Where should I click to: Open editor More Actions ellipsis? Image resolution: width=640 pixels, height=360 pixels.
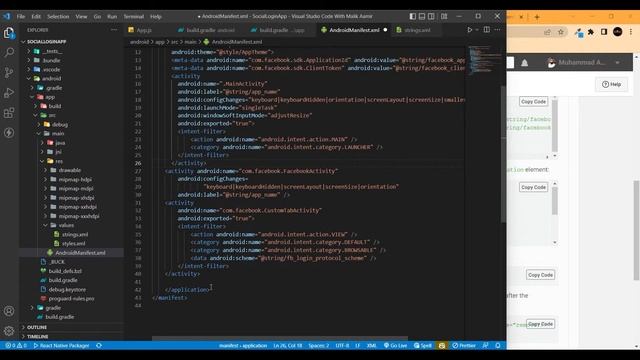click(x=497, y=30)
